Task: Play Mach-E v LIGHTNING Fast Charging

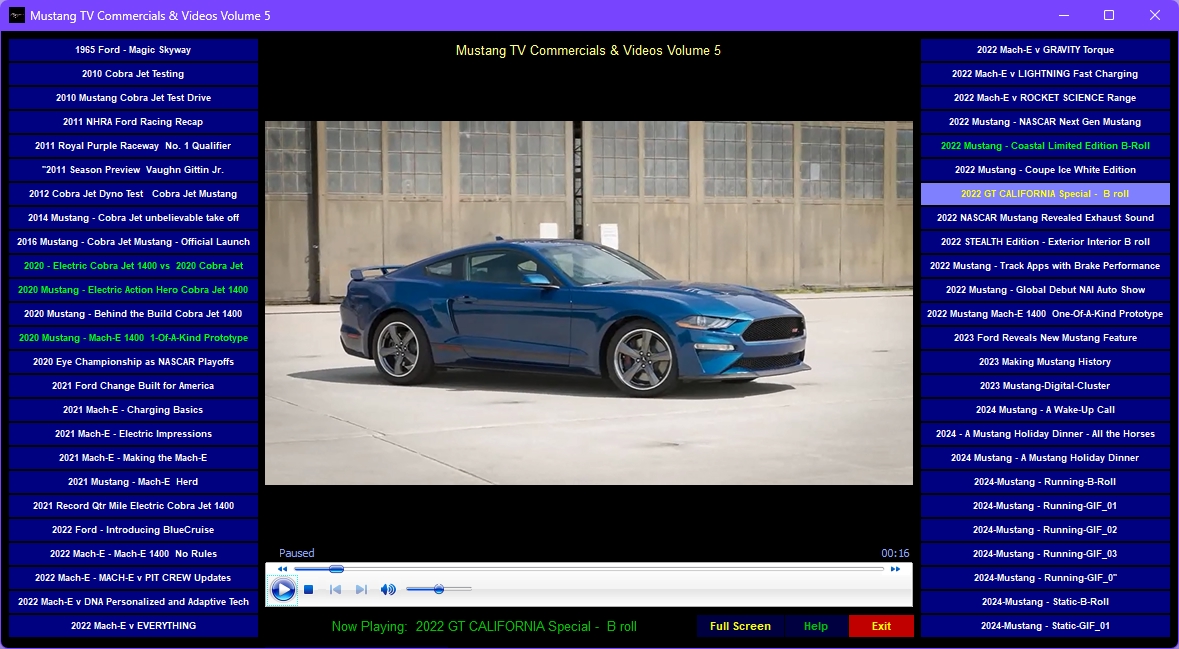Action: 1045,74
